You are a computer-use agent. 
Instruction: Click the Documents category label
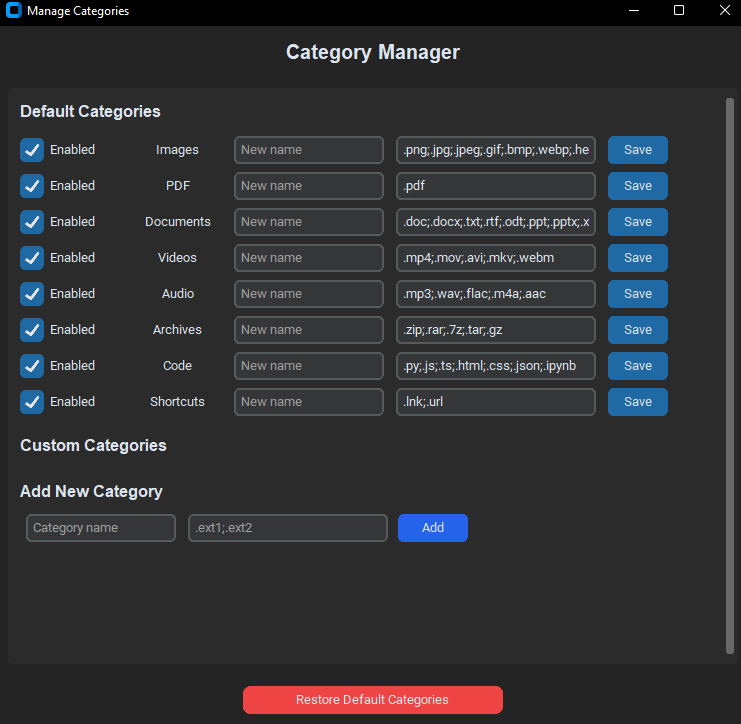177,222
